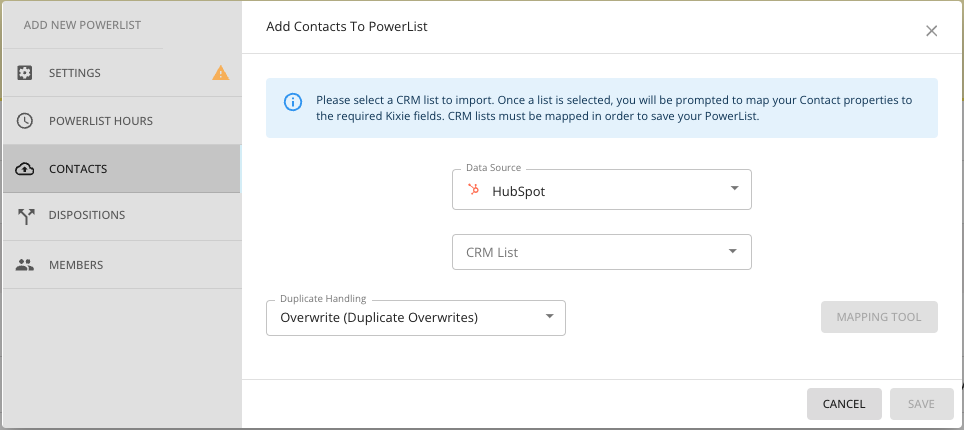This screenshot has width=964, height=430.
Task: Click the Save button
Action: (922, 404)
